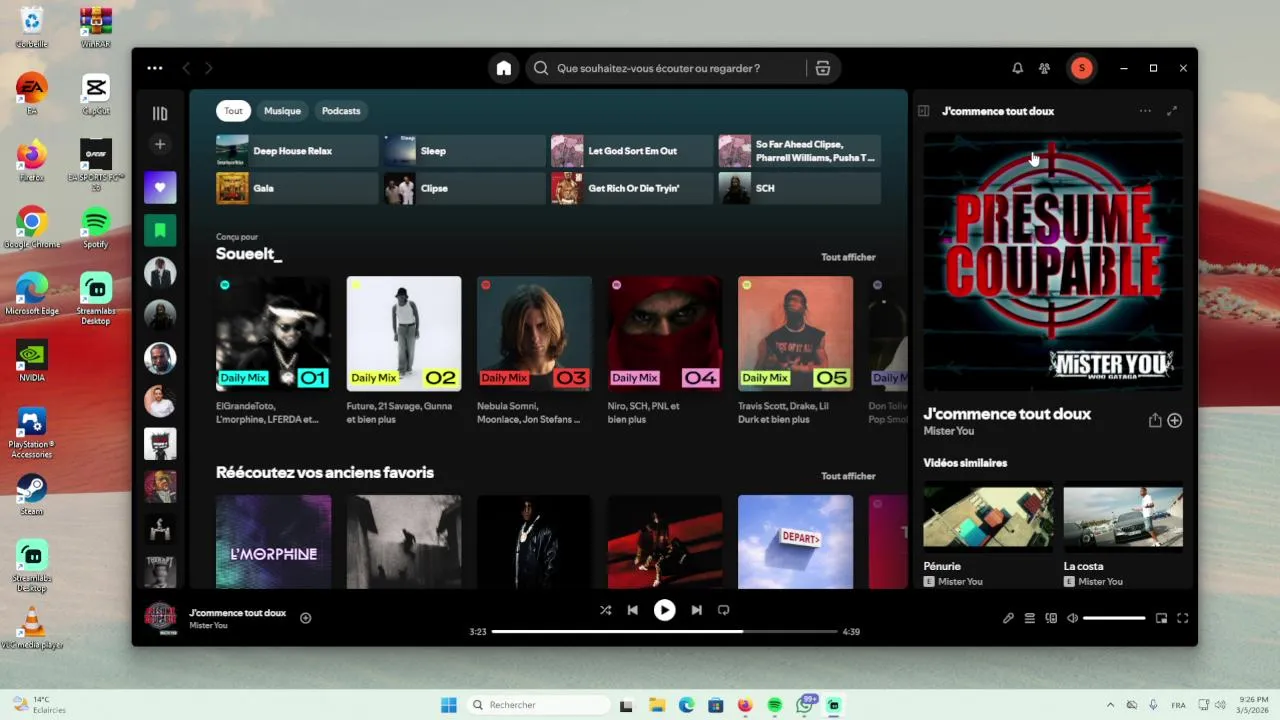Click the taskbar Rechercher search box
This screenshot has width=1280, height=720.
click(x=539, y=705)
